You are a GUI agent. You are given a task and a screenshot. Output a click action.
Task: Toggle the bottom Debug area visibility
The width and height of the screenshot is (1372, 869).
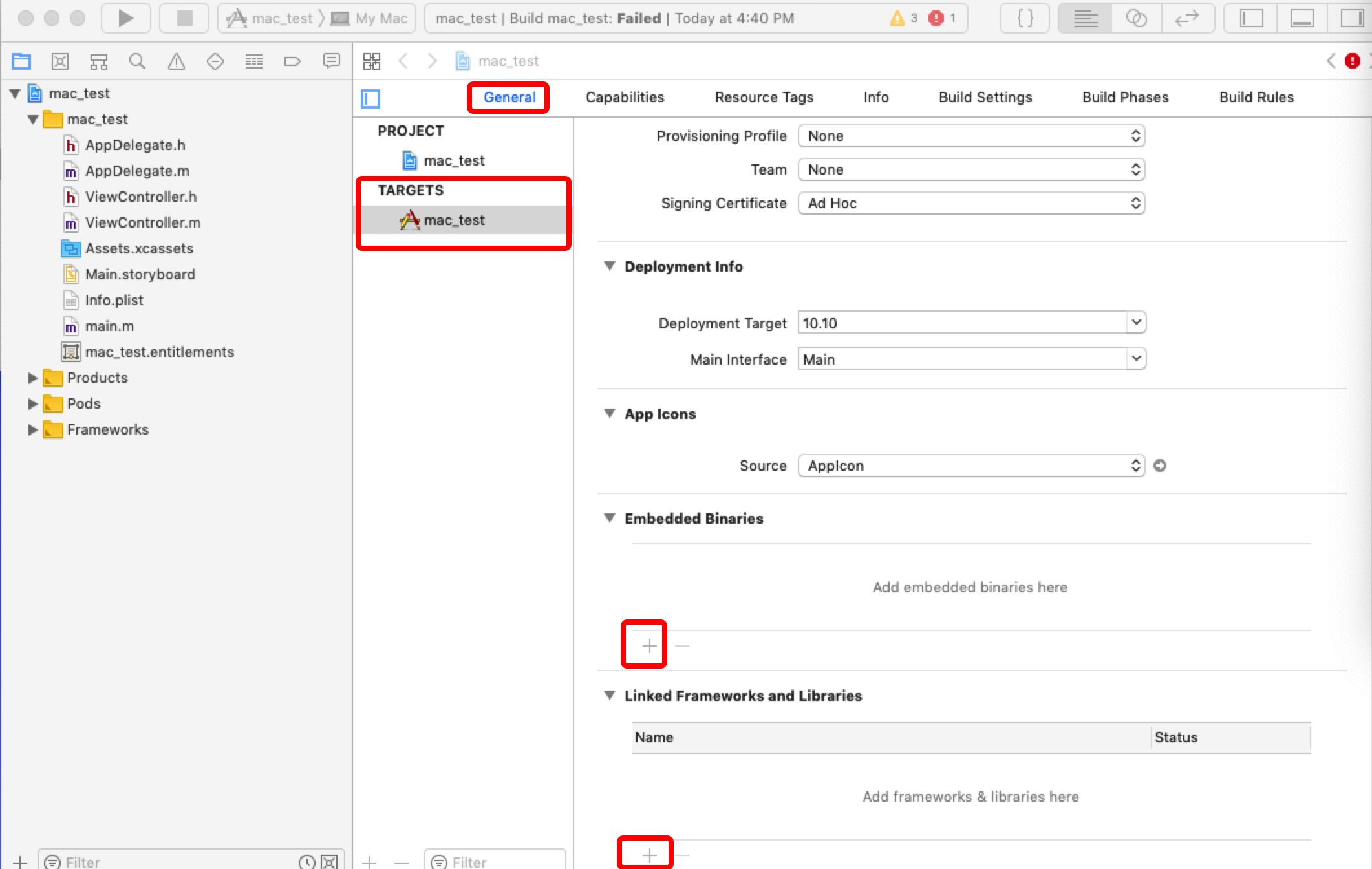(x=1302, y=18)
